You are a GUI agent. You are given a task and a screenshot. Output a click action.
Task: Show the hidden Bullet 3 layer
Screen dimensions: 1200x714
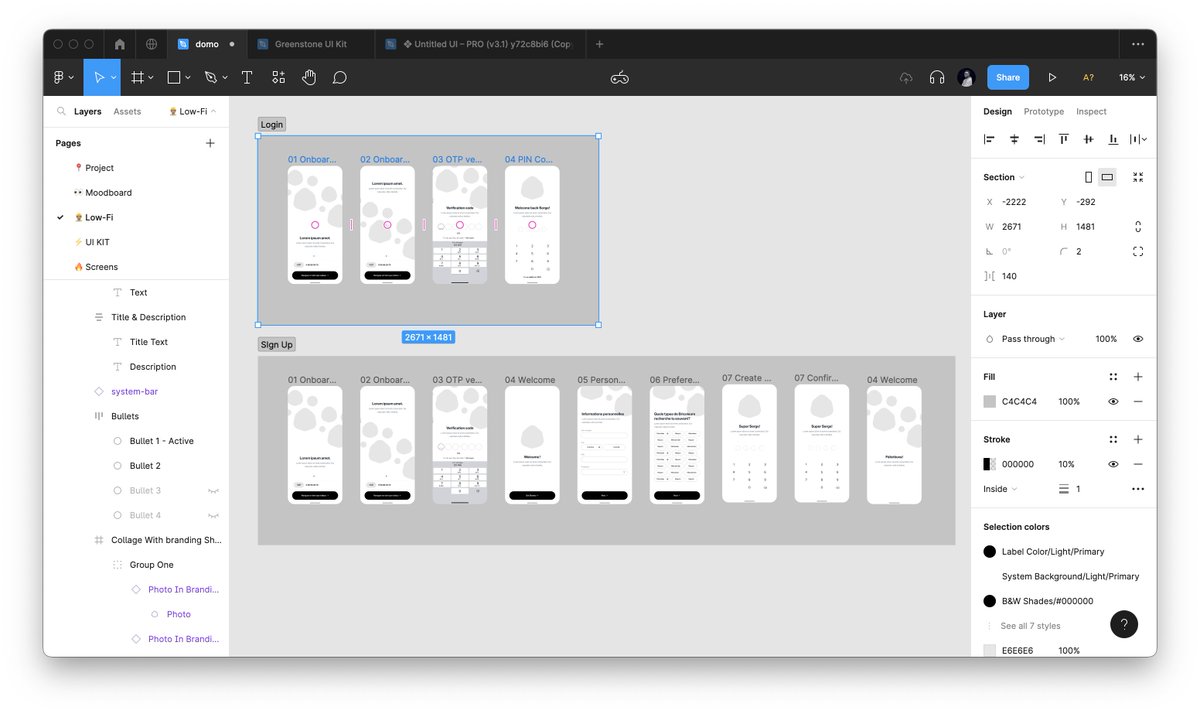tap(213, 491)
